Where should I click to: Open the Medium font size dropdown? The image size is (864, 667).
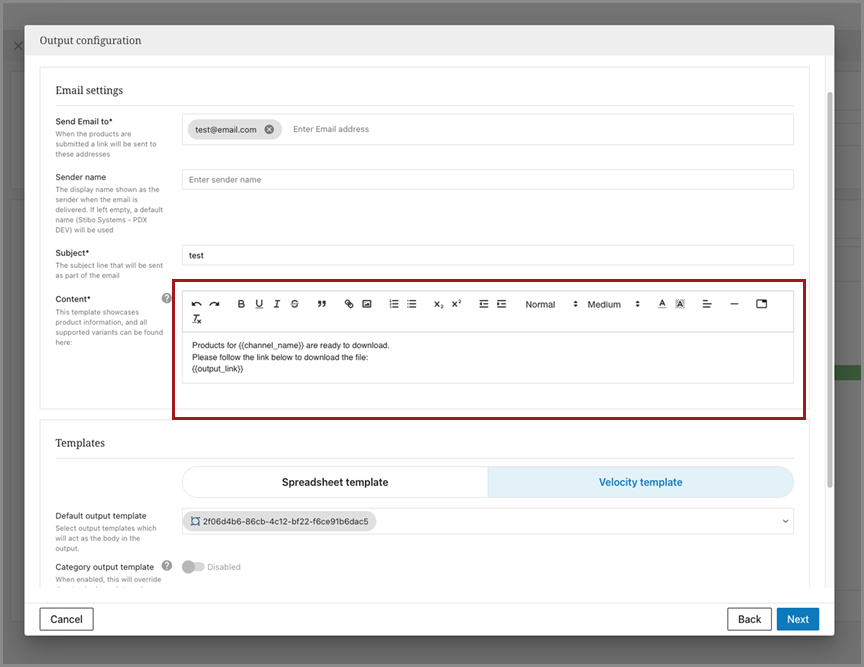tap(613, 304)
